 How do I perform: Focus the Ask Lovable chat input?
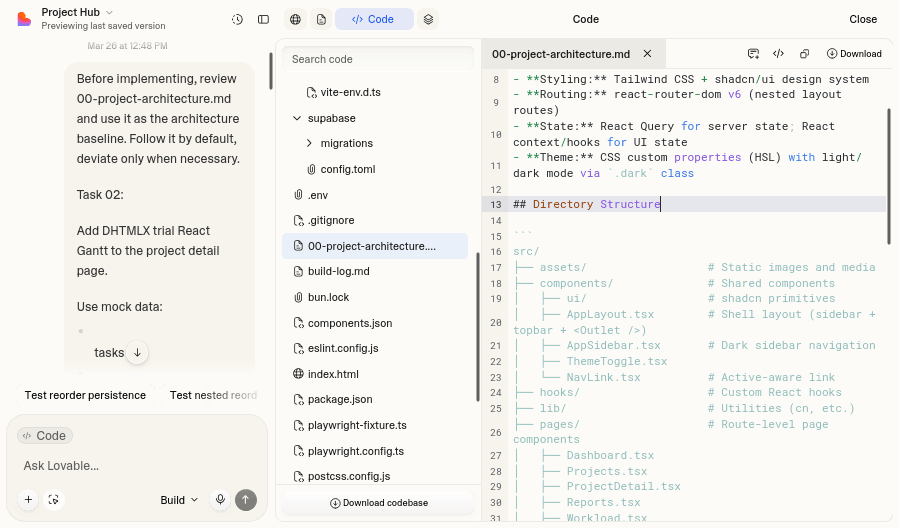coord(137,466)
